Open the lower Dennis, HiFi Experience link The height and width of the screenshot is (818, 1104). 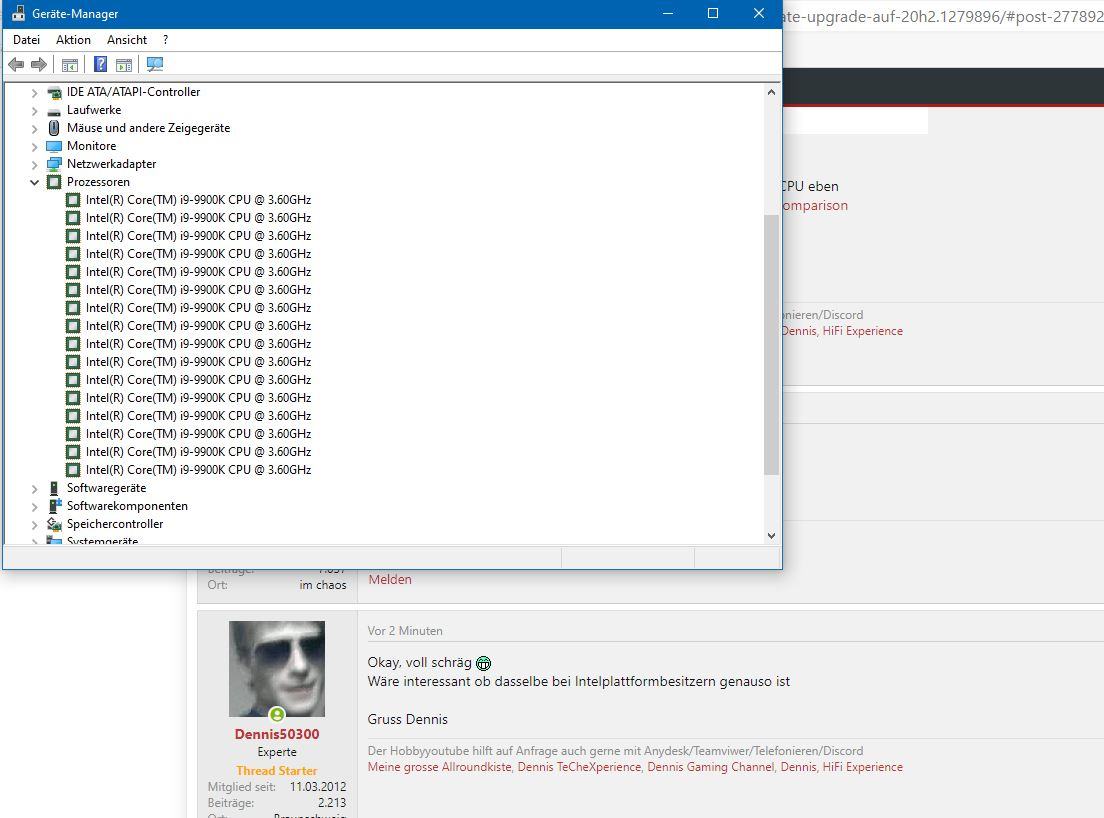click(841, 767)
